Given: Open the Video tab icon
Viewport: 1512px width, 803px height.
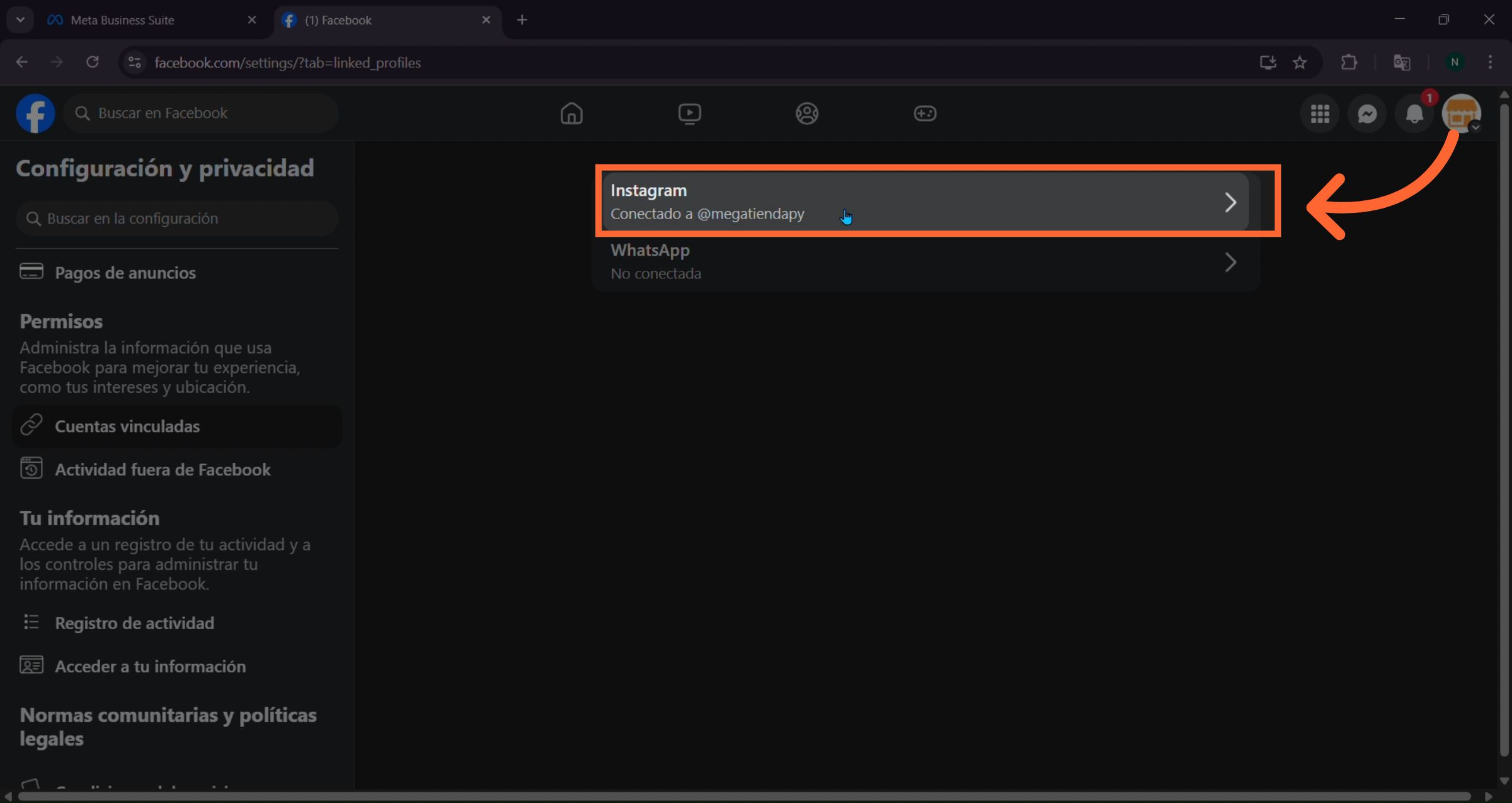Looking at the screenshot, I should [x=689, y=113].
